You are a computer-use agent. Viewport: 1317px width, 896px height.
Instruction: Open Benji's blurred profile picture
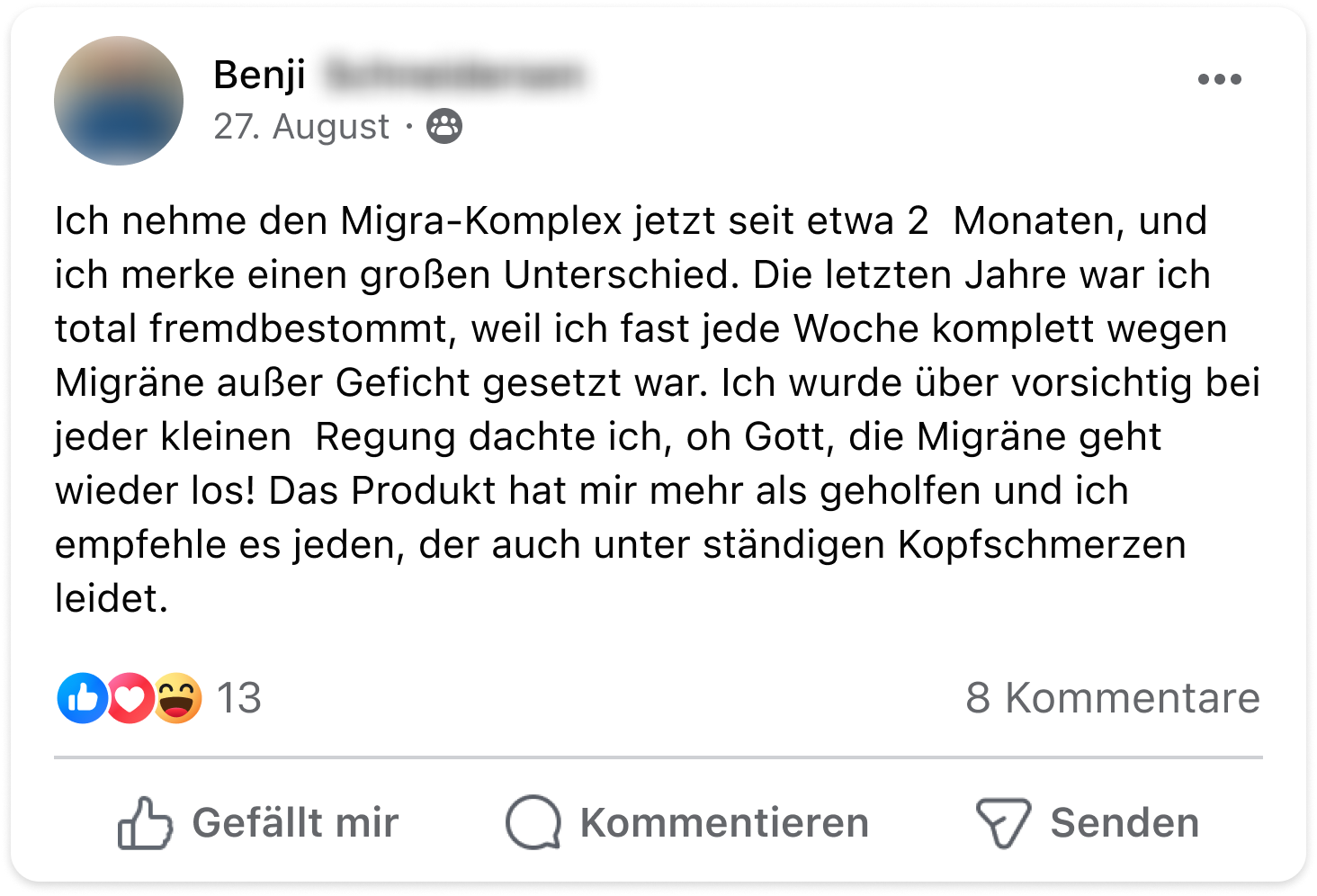point(119,101)
